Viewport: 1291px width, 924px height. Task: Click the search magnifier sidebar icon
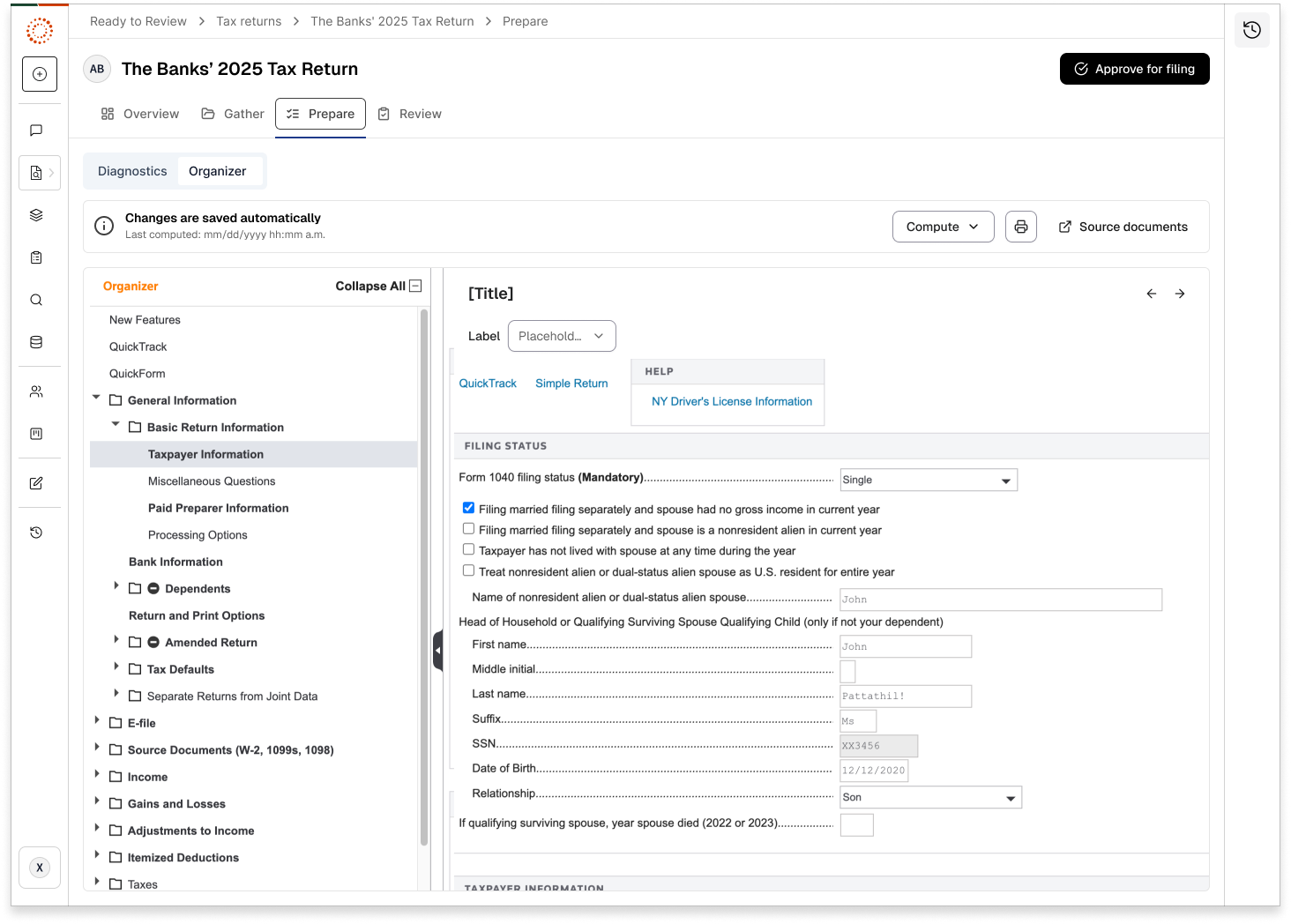coord(36,300)
